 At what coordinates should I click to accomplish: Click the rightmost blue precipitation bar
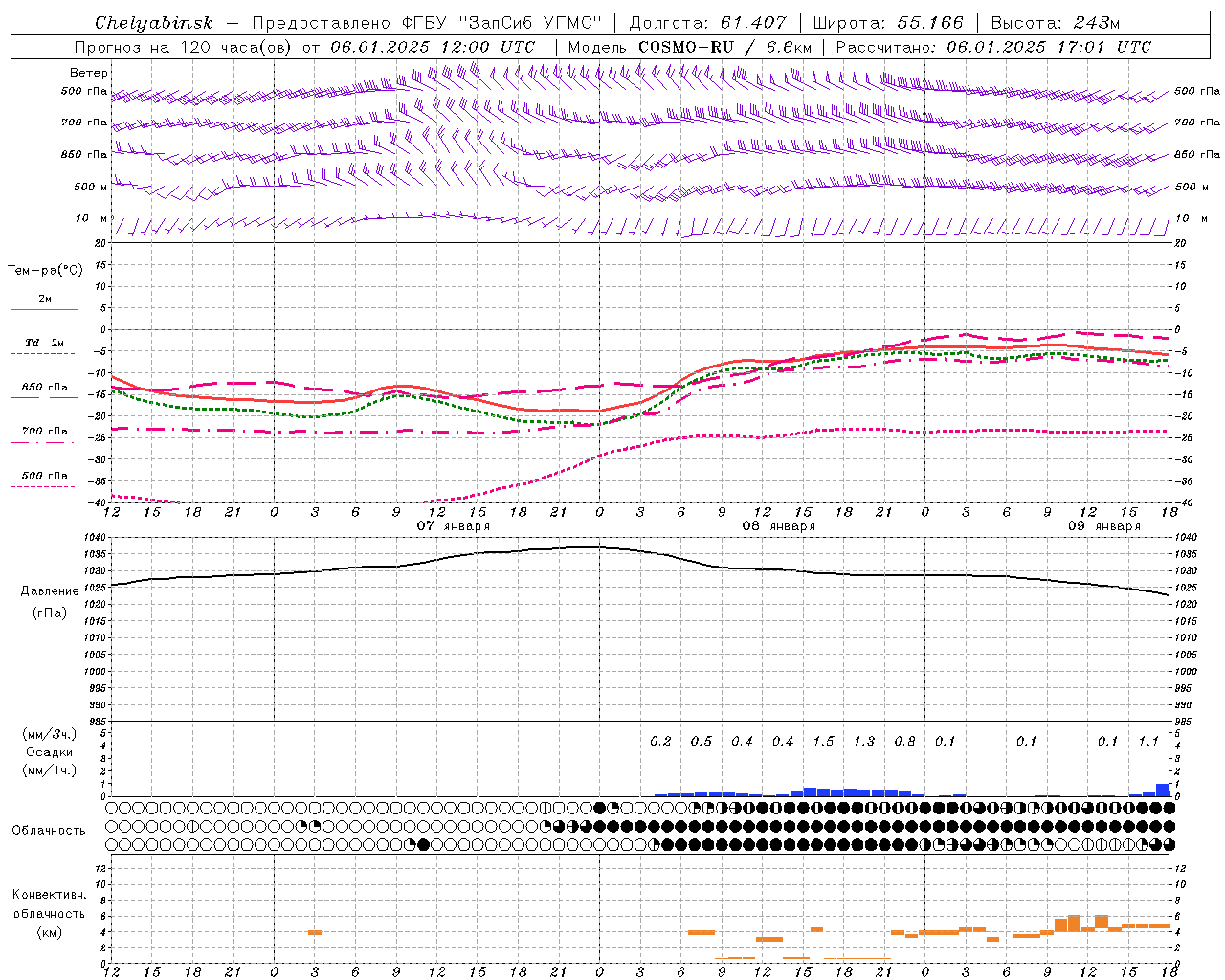coord(1163,790)
